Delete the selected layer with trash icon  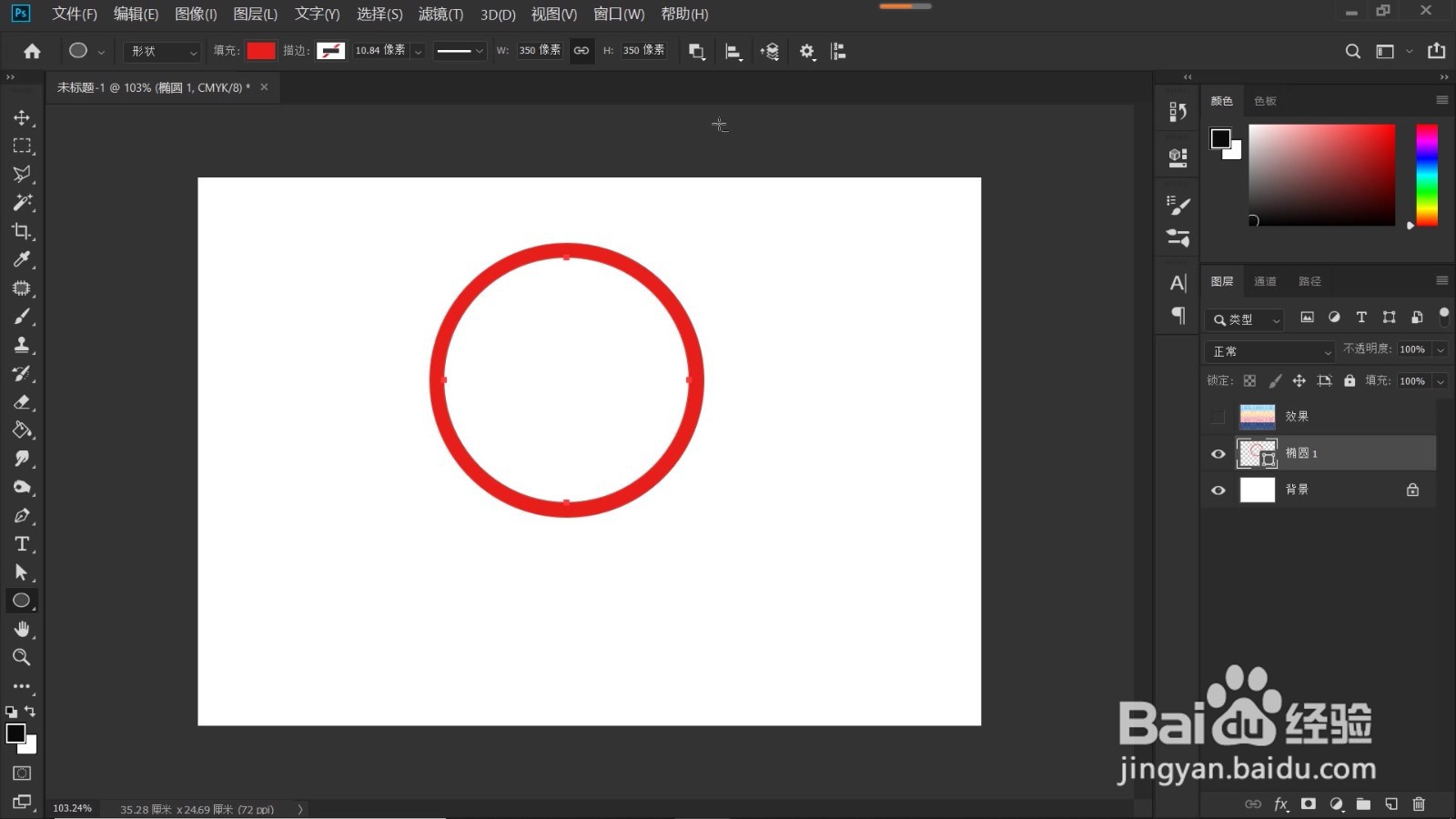coord(1419,804)
